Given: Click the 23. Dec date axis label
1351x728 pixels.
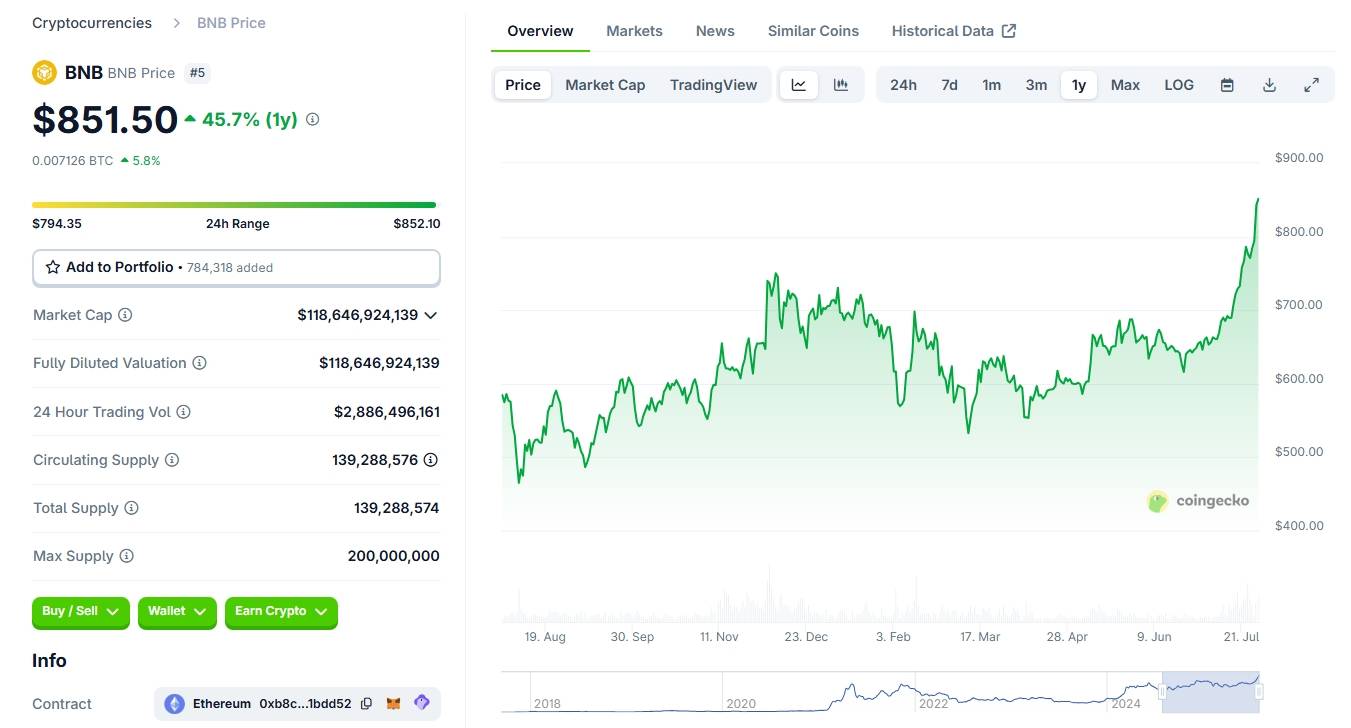Looking at the screenshot, I should click(806, 637).
